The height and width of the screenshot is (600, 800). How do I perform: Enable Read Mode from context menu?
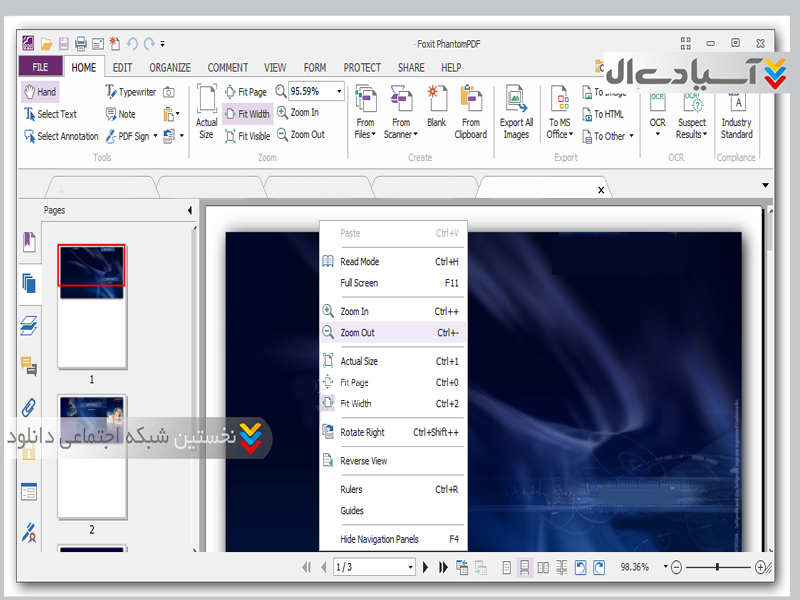[359, 262]
